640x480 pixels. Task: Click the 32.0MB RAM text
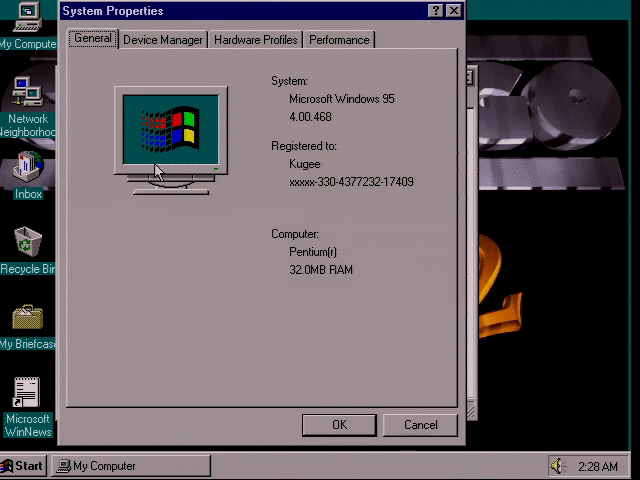point(321,270)
